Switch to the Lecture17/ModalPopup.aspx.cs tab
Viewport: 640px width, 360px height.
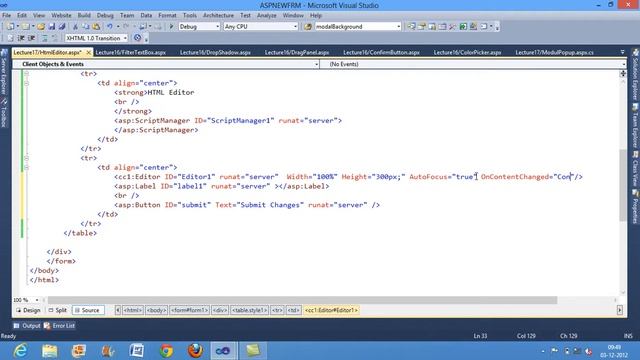click(554, 52)
